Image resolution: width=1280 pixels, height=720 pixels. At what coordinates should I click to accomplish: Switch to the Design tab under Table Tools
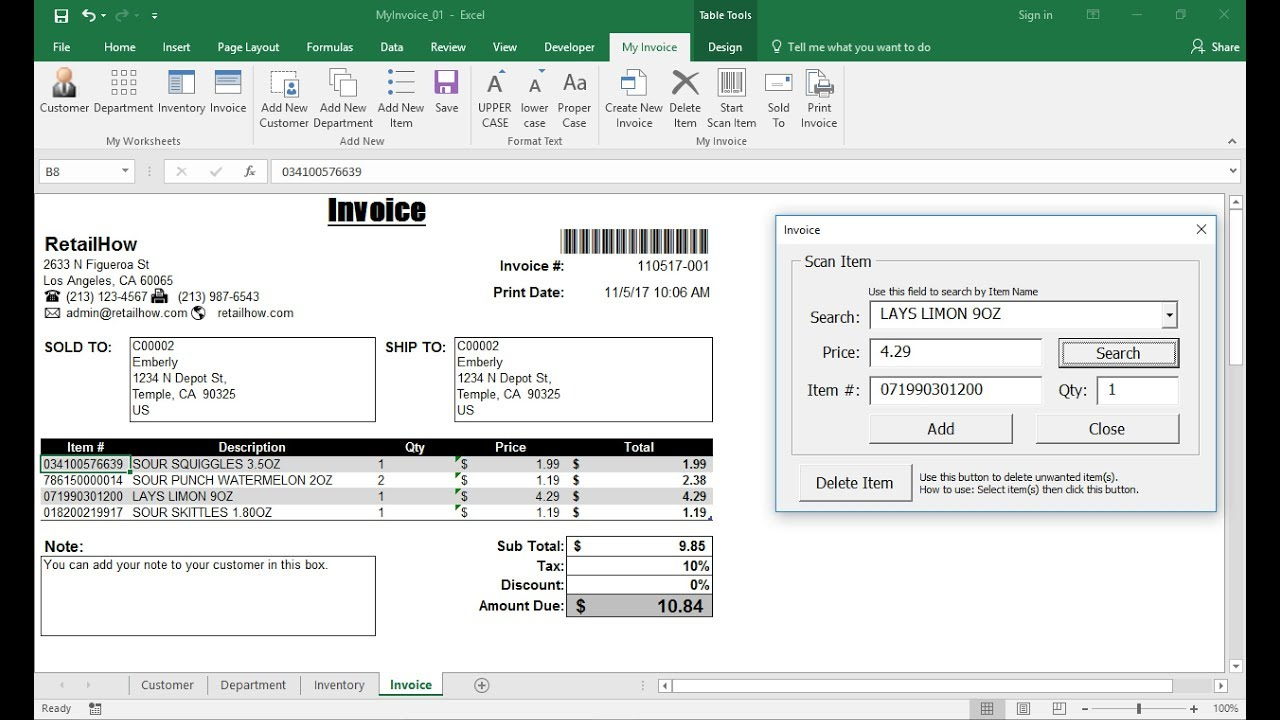pyautogui.click(x=725, y=47)
